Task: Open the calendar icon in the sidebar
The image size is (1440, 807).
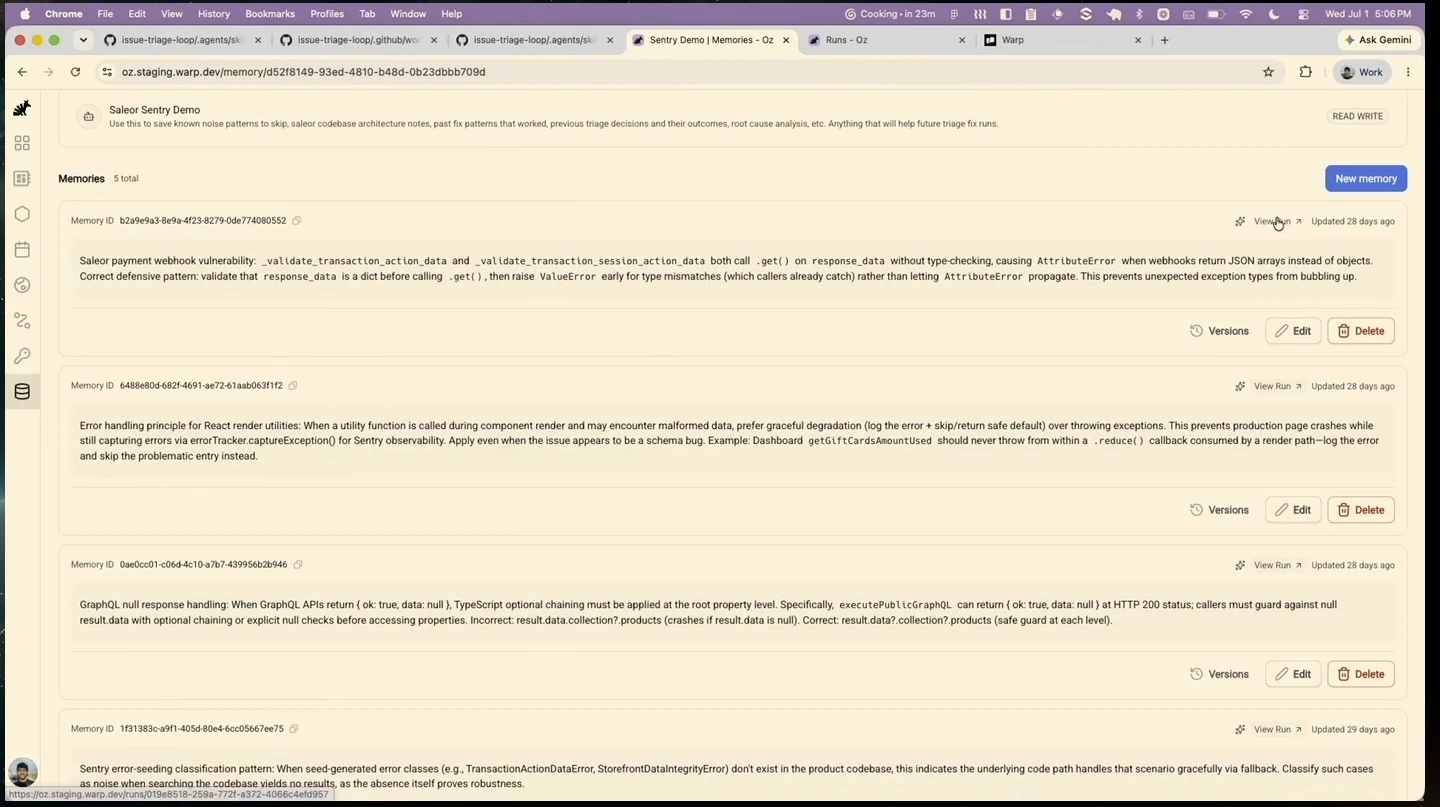Action: pyautogui.click(x=22, y=250)
